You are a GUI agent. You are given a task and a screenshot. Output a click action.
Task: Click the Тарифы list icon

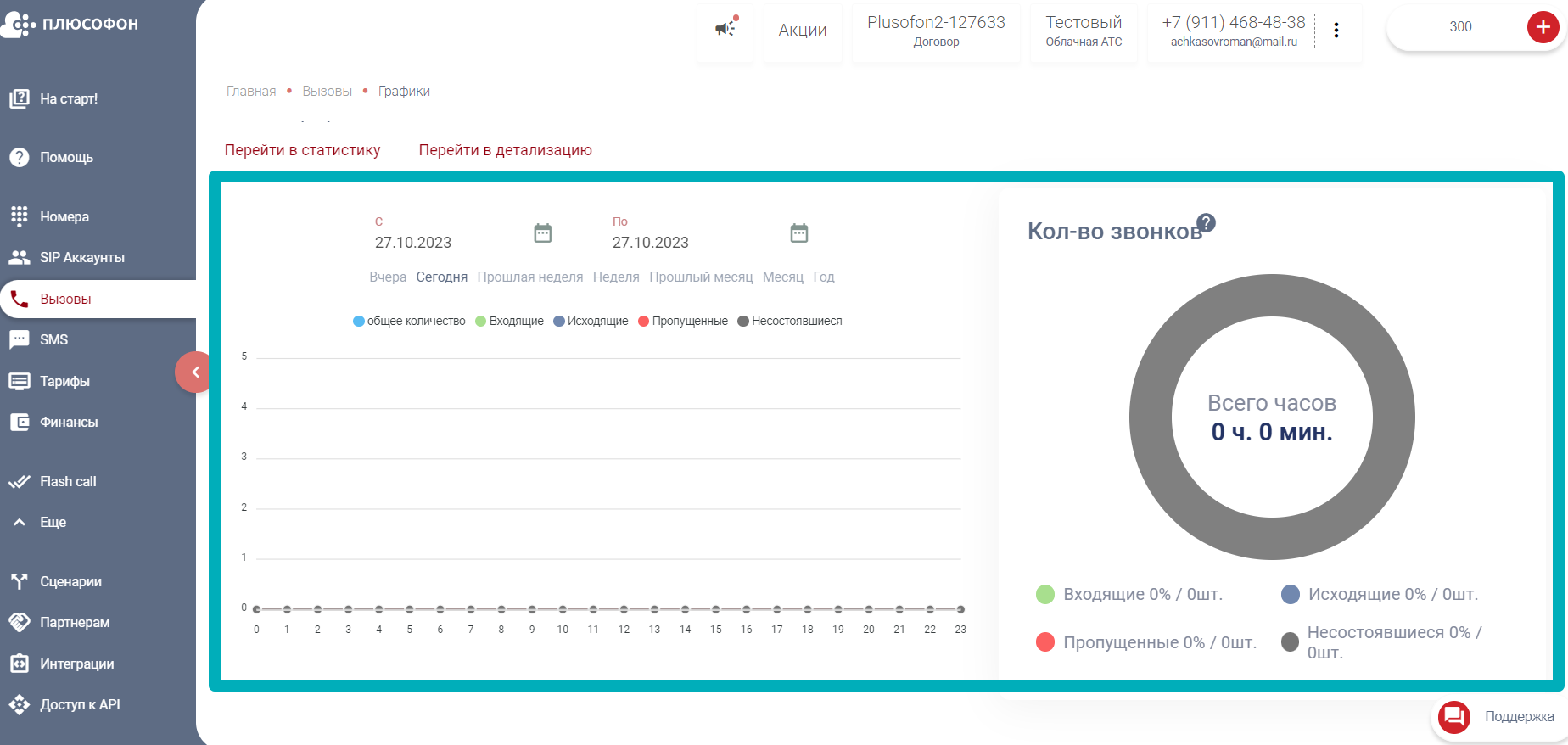19,381
